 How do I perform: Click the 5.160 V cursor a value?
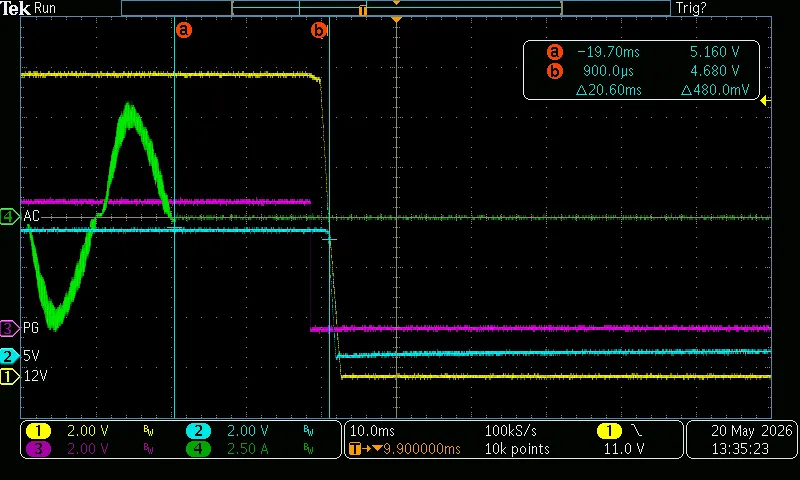click(714, 52)
